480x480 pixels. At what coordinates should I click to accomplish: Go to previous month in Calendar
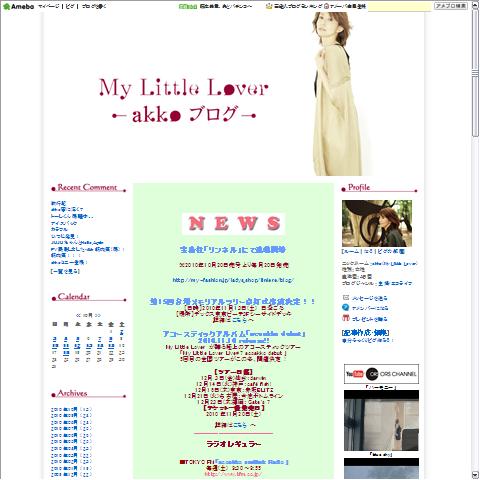click(78, 315)
